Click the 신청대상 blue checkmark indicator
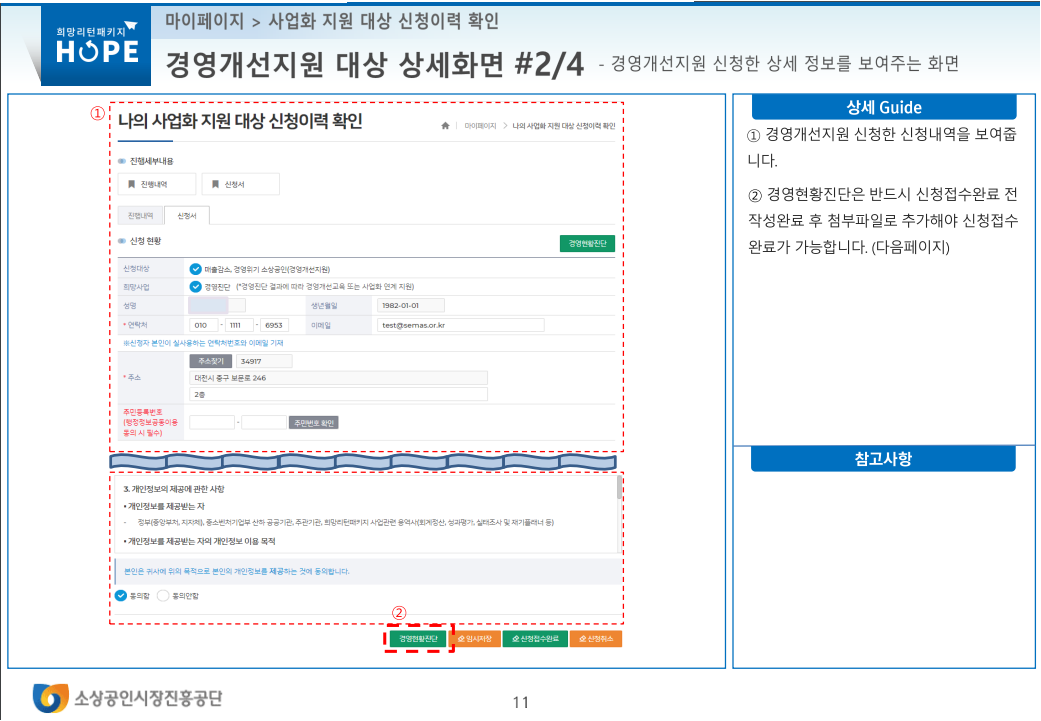This screenshot has height=721, width=1041. [197, 266]
